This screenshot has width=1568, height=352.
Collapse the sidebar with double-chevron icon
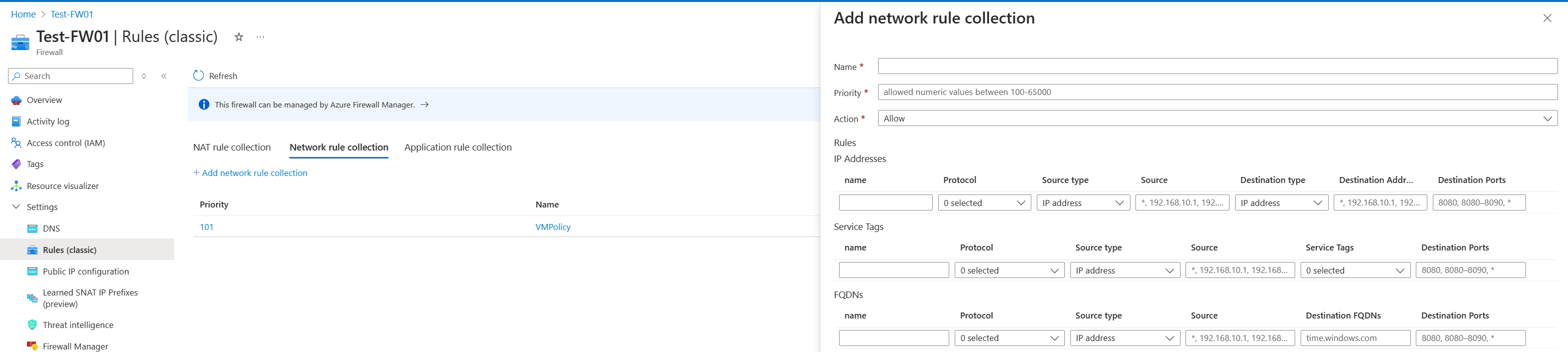(x=164, y=76)
